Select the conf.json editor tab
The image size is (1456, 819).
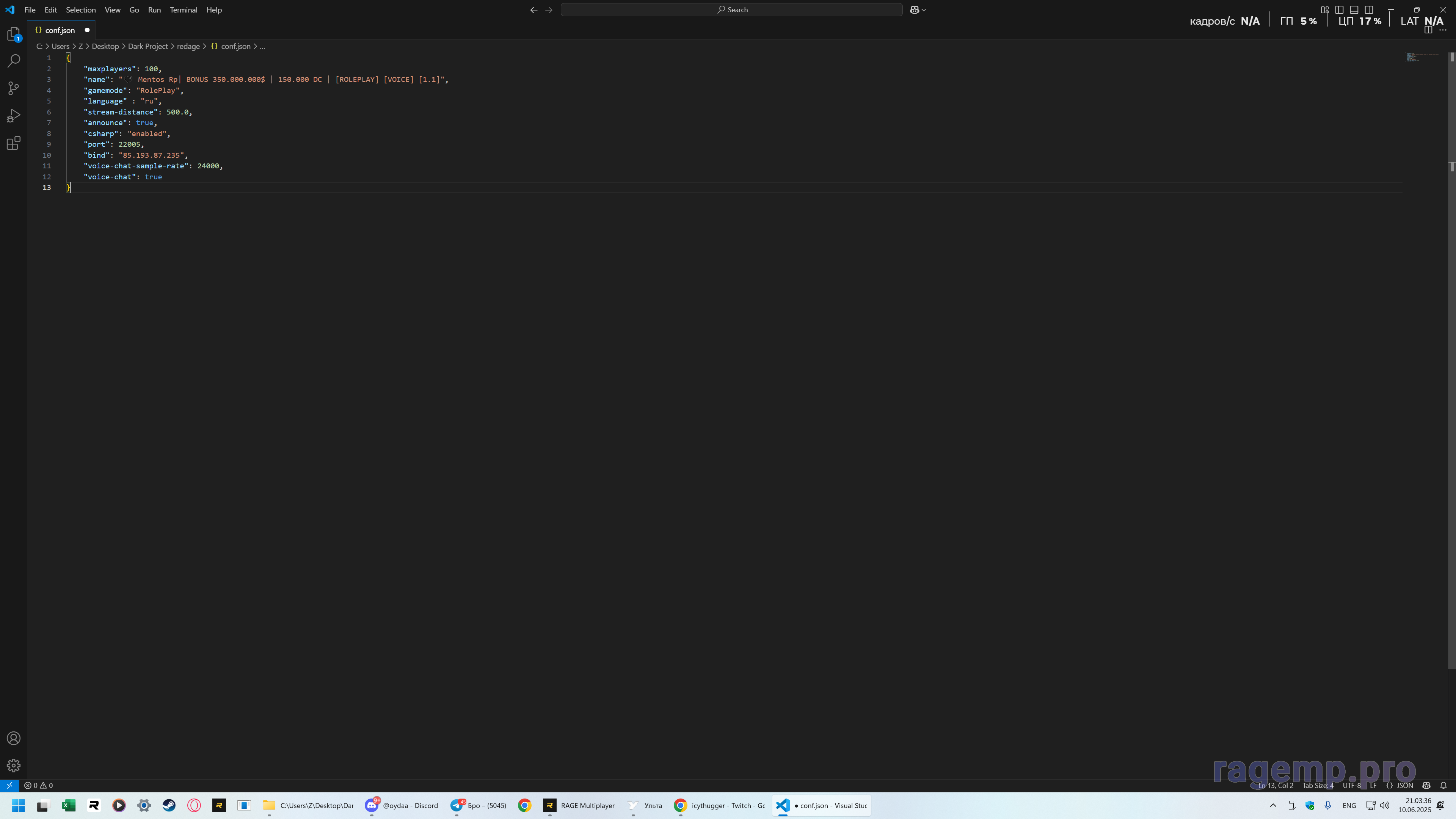[60, 30]
